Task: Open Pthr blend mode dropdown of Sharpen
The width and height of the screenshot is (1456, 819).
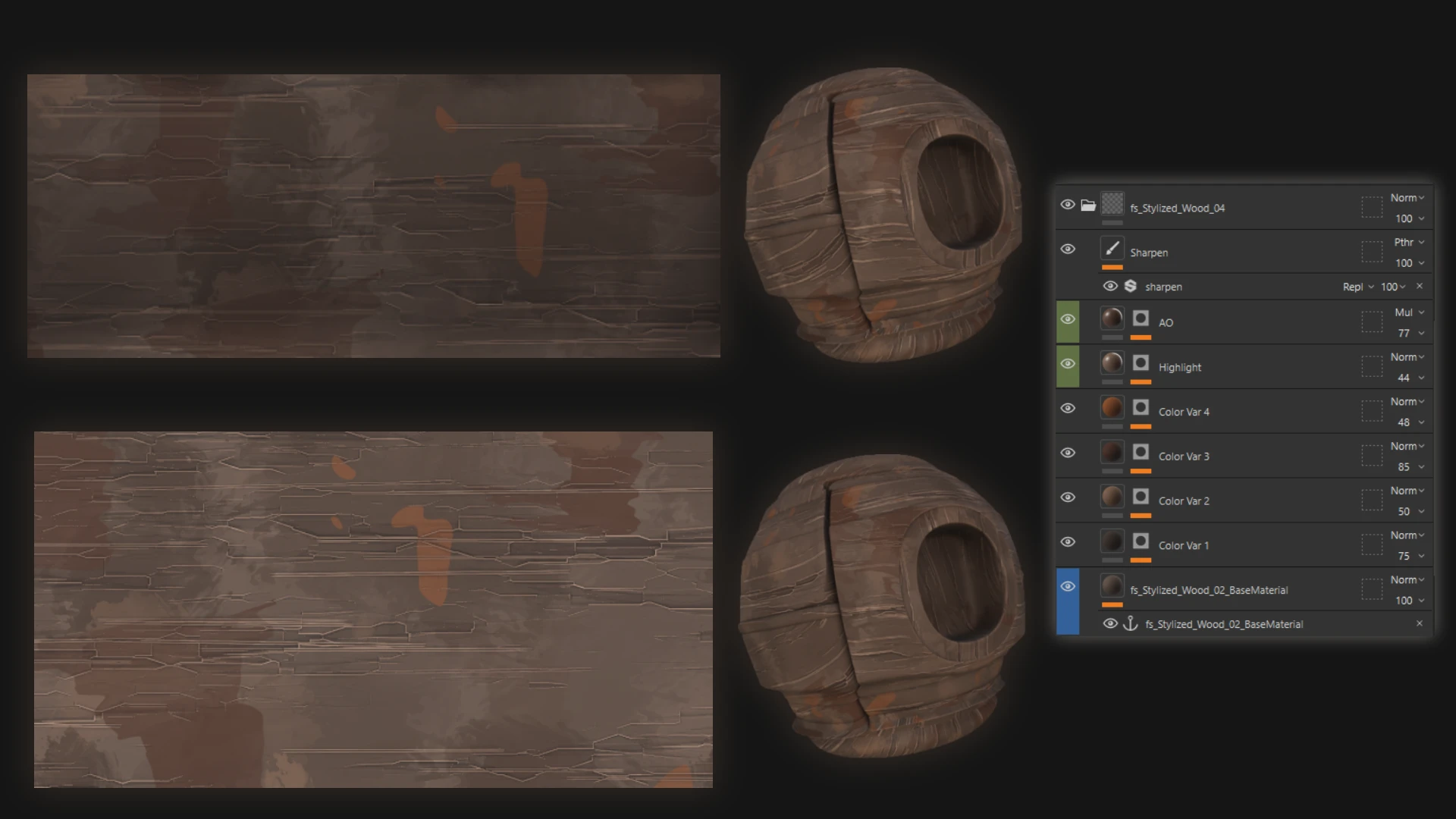Action: click(x=1409, y=243)
